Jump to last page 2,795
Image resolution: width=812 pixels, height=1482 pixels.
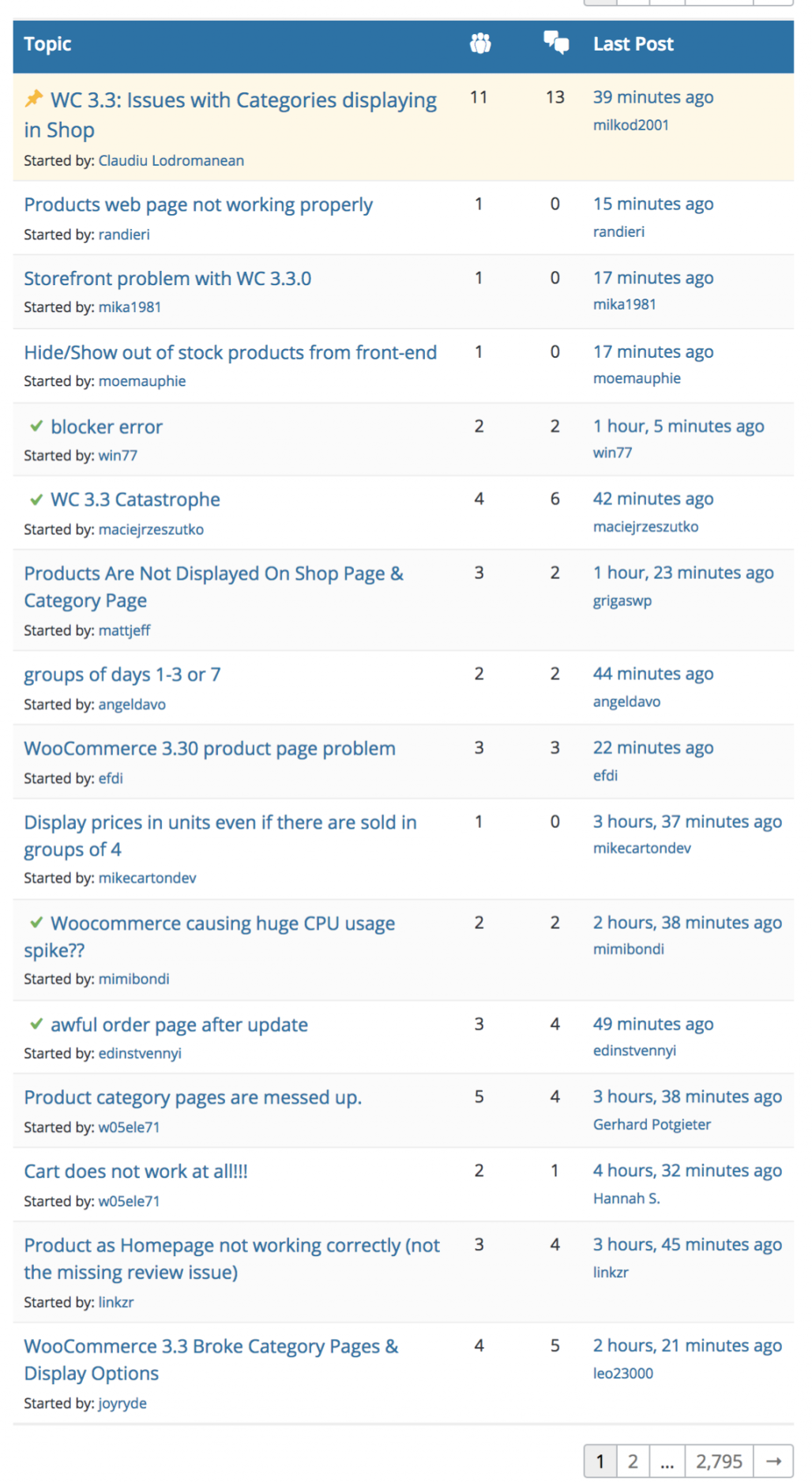(x=718, y=1461)
